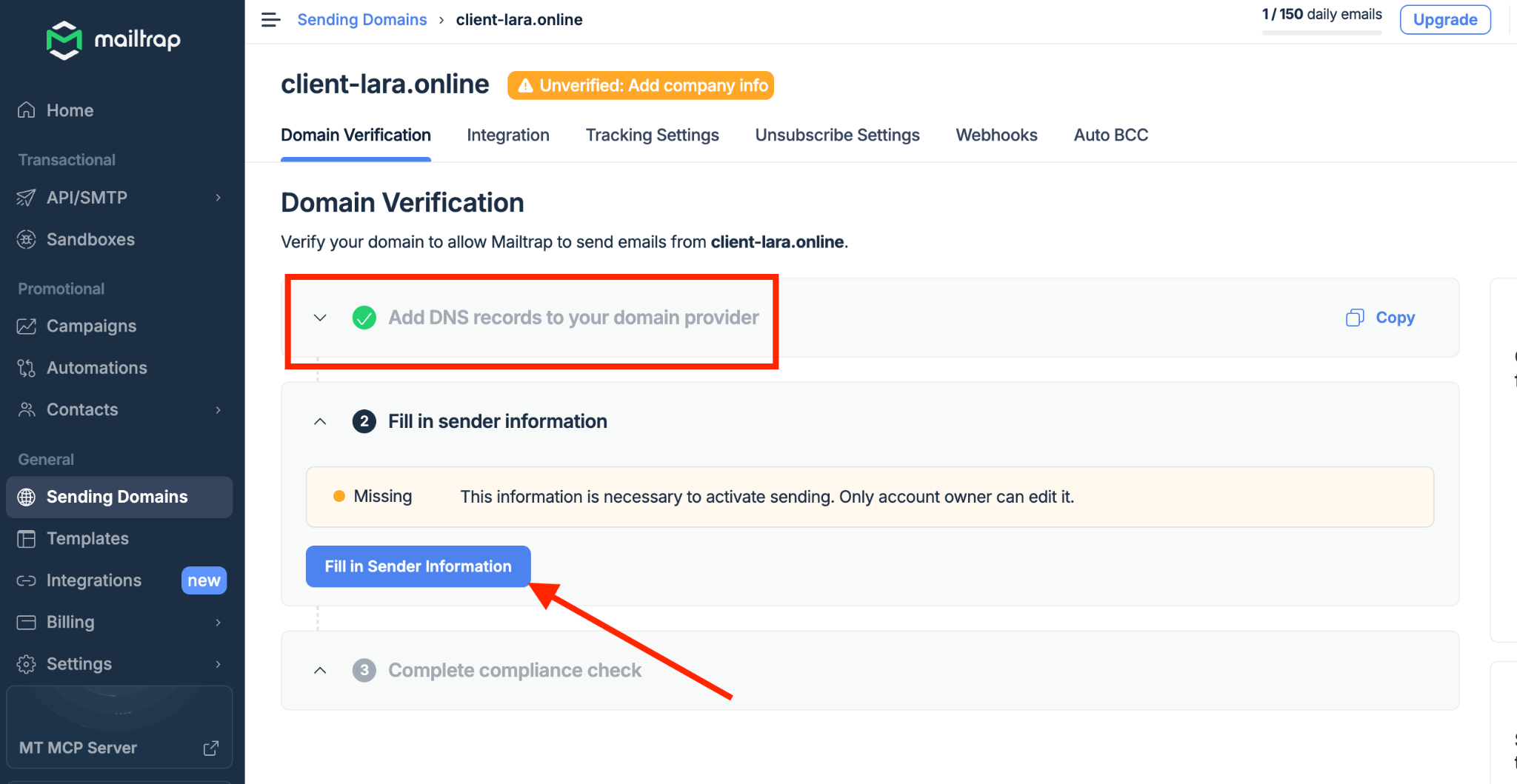The image size is (1517, 784).
Task: Click the MT MCP Server external link icon
Action: pos(211,748)
